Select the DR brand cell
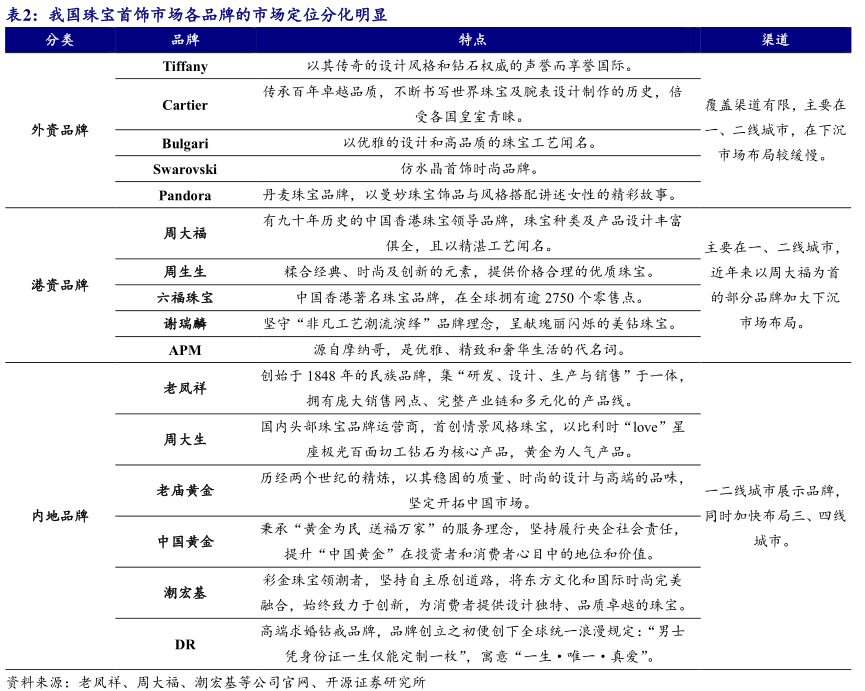 click(185, 644)
